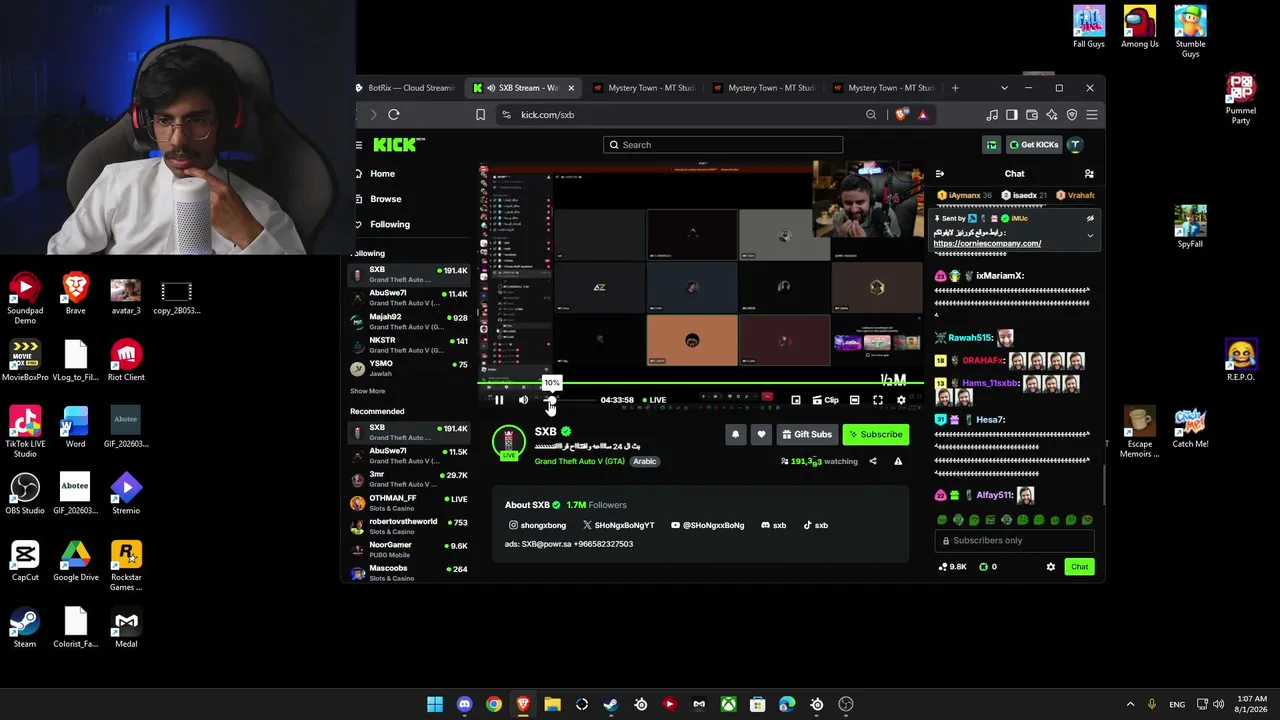This screenshot has width=1280, height=720.
Task: Close the SXB Stream tab
Action: 571,88
